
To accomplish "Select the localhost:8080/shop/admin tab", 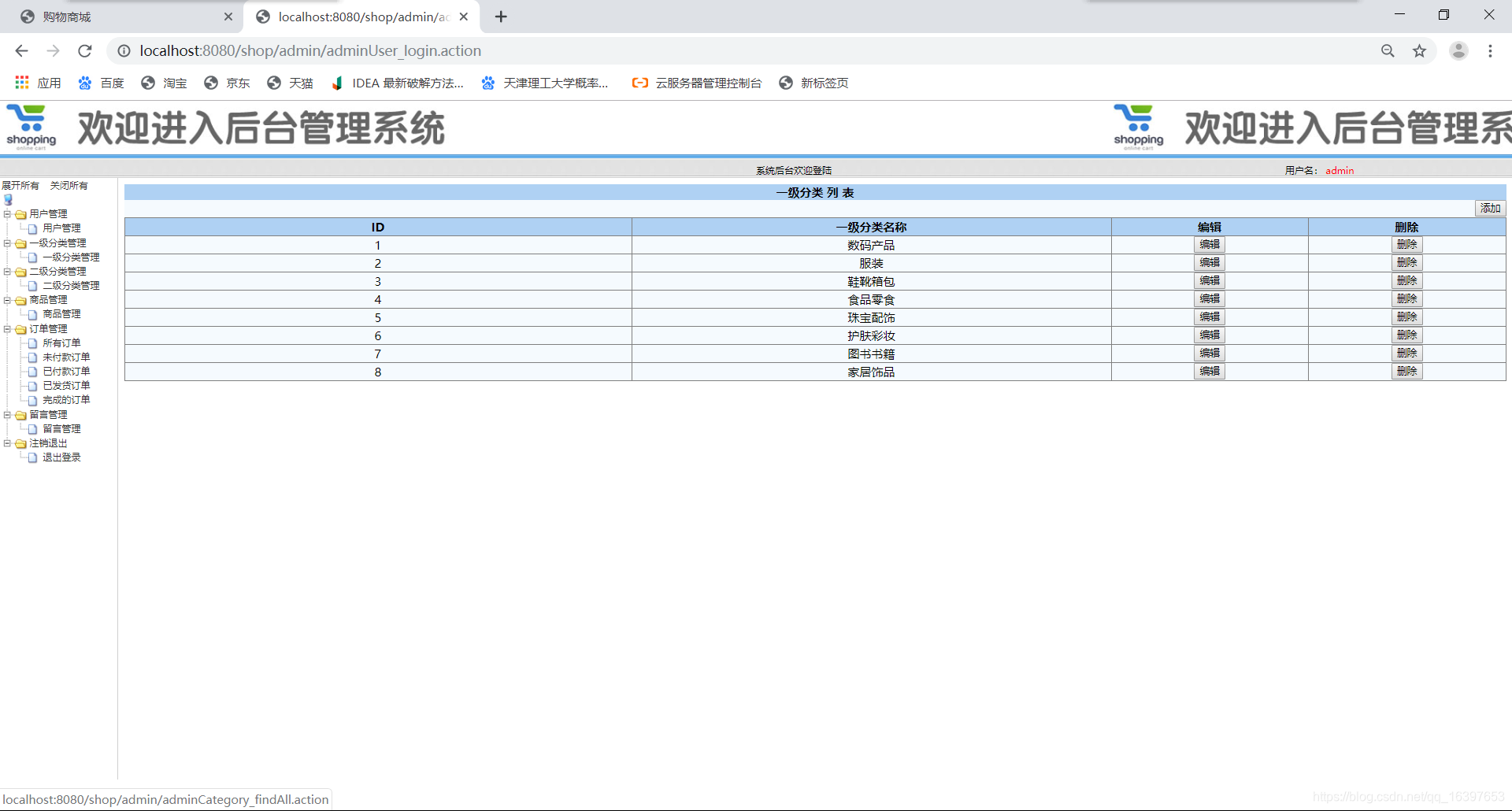I will point(362,17).
